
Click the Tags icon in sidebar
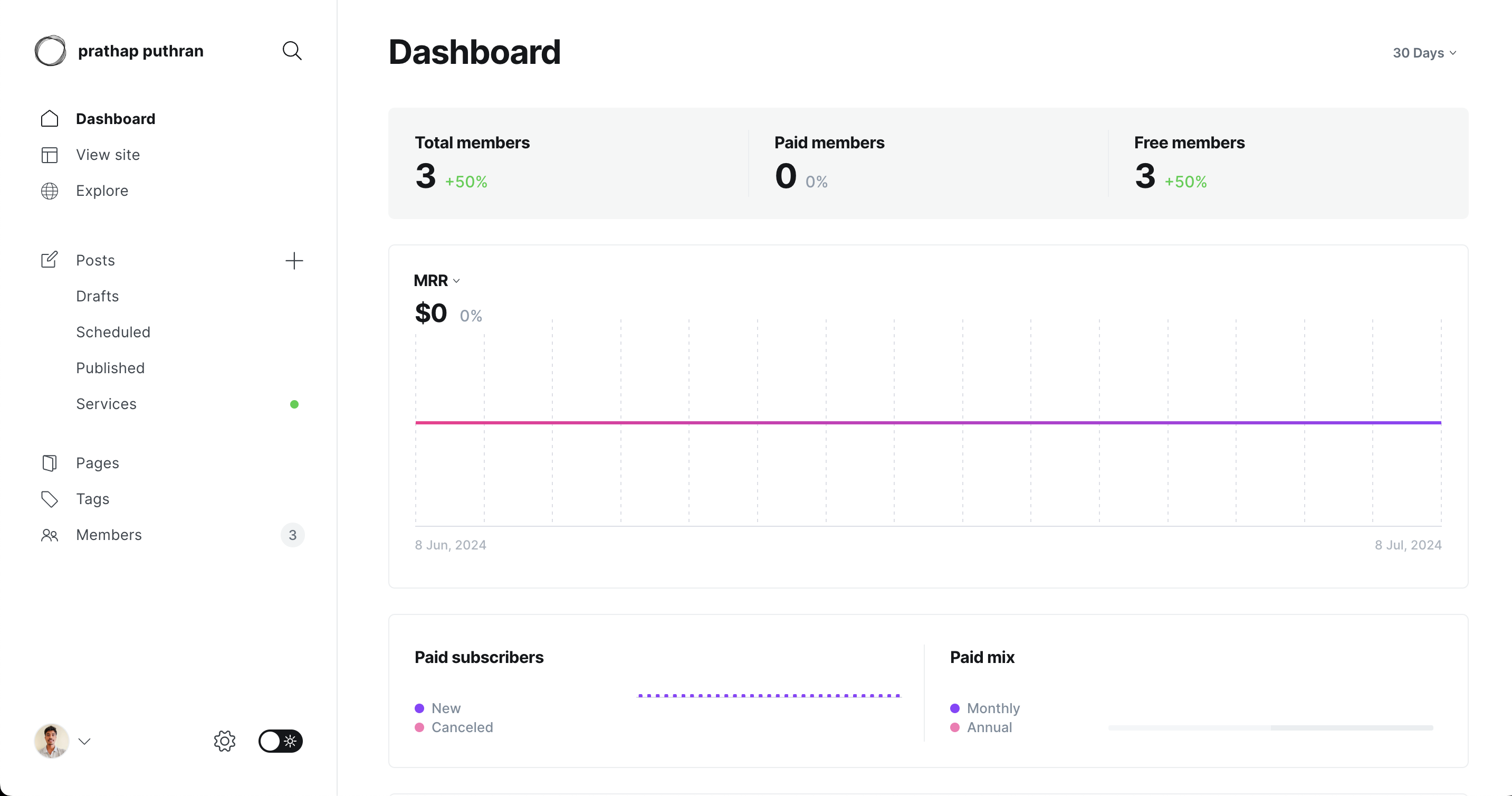49,499
